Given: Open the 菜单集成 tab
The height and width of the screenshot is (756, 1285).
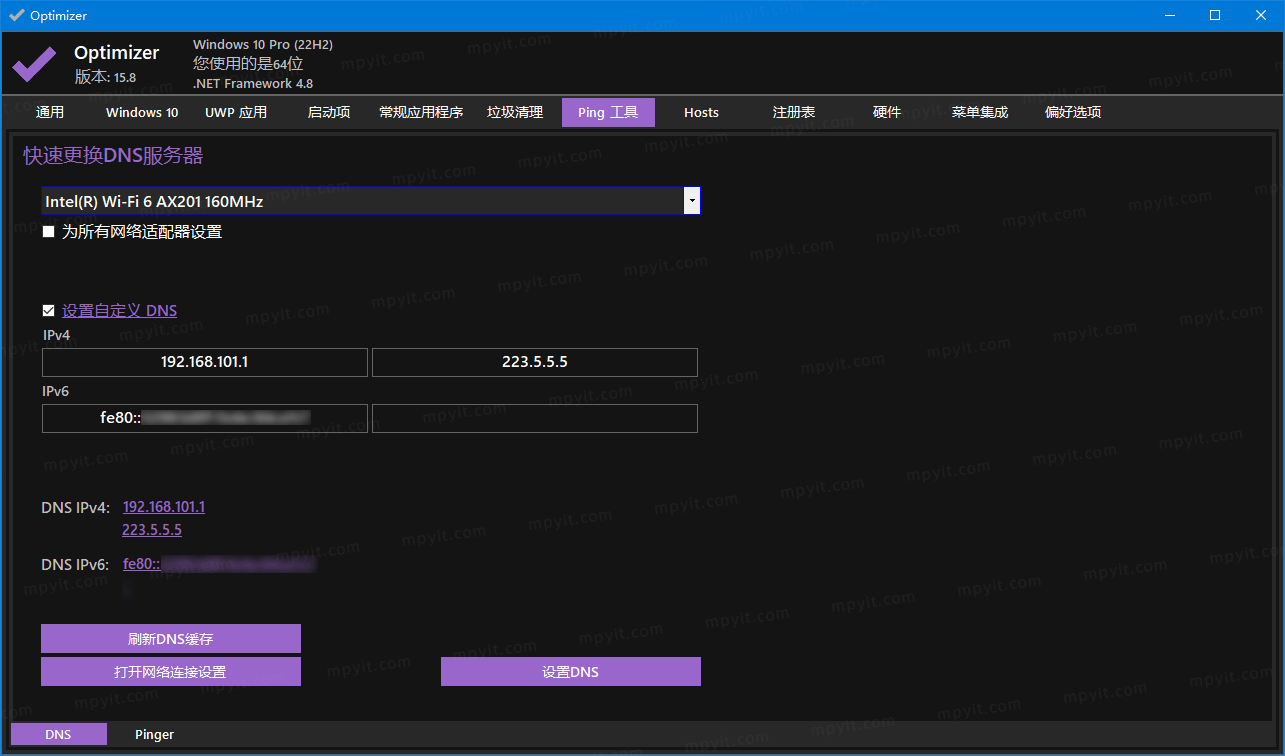Looking at the screenshot, I should [980, 112].
